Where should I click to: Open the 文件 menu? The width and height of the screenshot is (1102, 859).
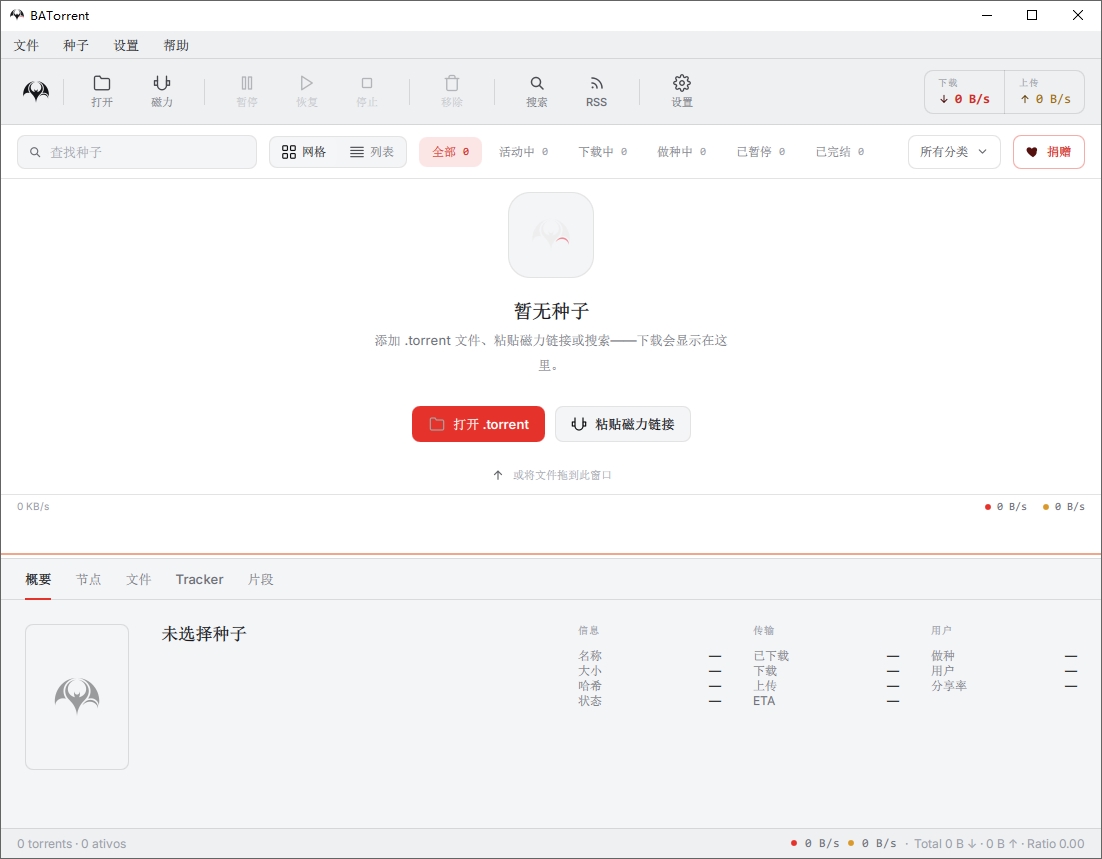pyautogui.click(x=27, y=46)
